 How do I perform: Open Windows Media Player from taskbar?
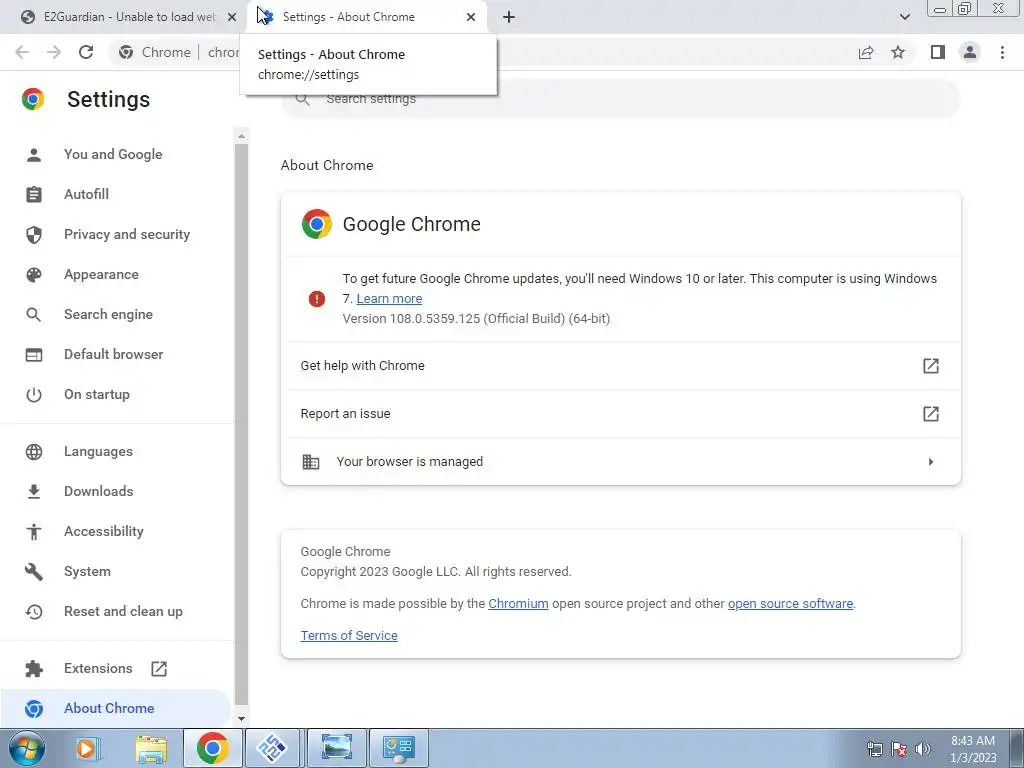[88, 748]
